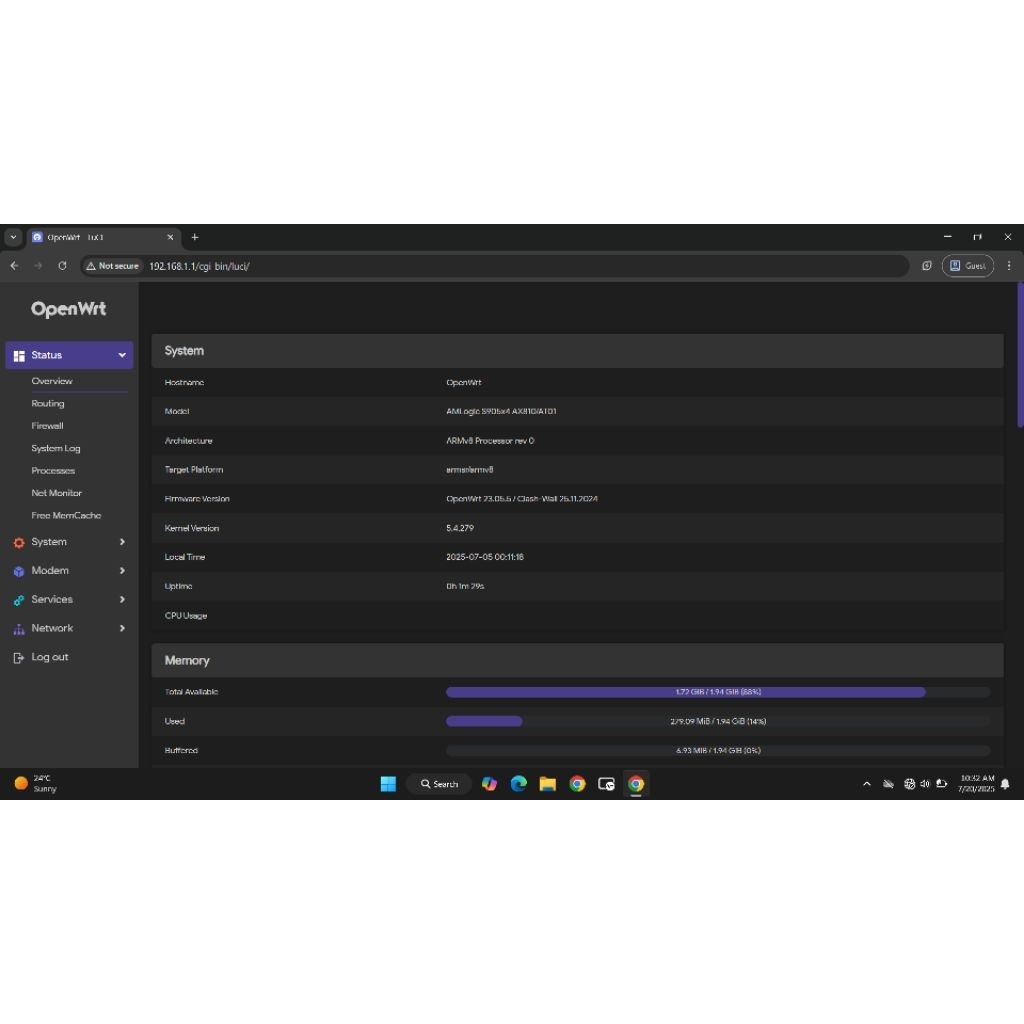
Task: Click the browser forward arrow
Action: pyautogui.click(x=38, y=266)
